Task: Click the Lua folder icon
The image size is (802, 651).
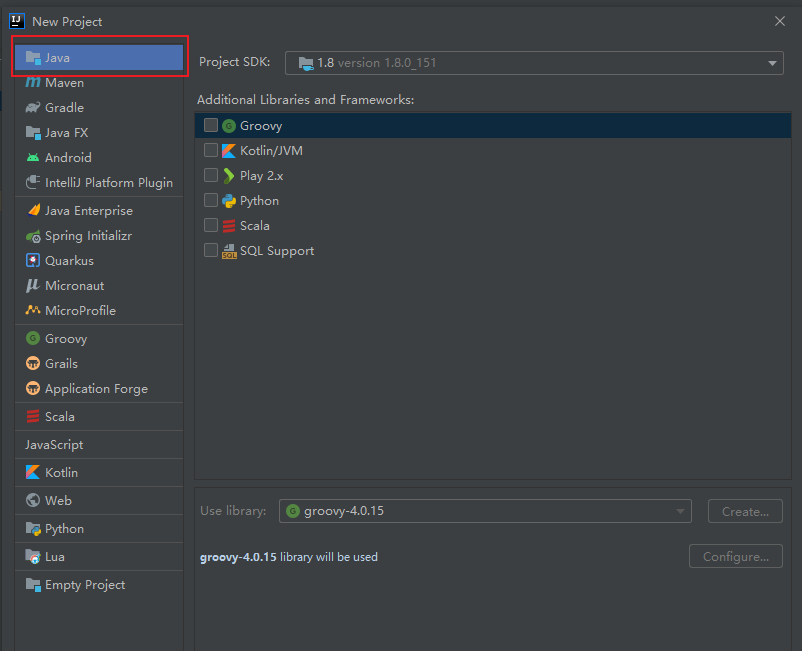Action: [33, 556]
